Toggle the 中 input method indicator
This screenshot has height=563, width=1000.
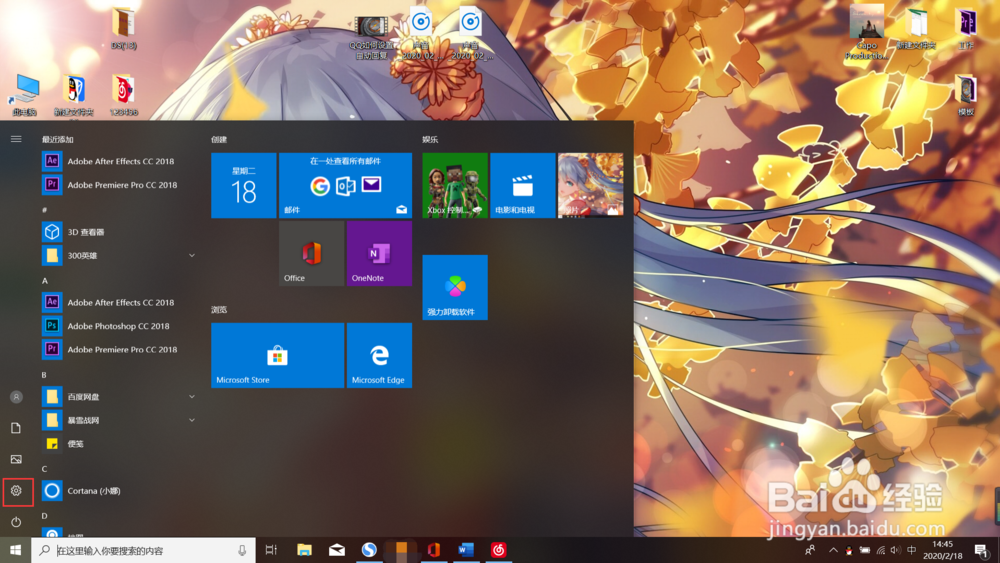click(911, 550)
